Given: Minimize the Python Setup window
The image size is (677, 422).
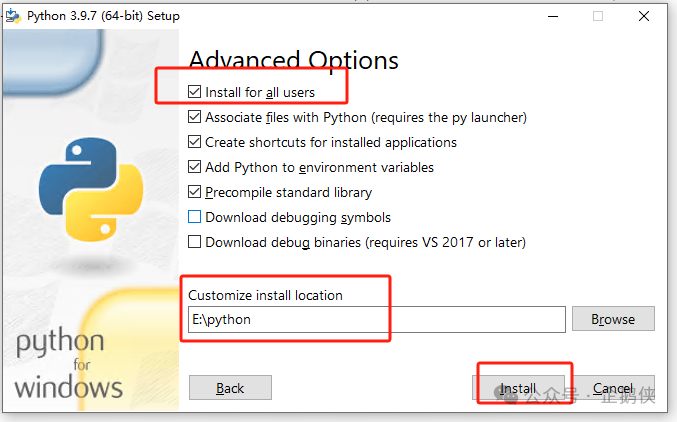Looking at the screenshot, I should pyautogui.click(x=553, y=16).
